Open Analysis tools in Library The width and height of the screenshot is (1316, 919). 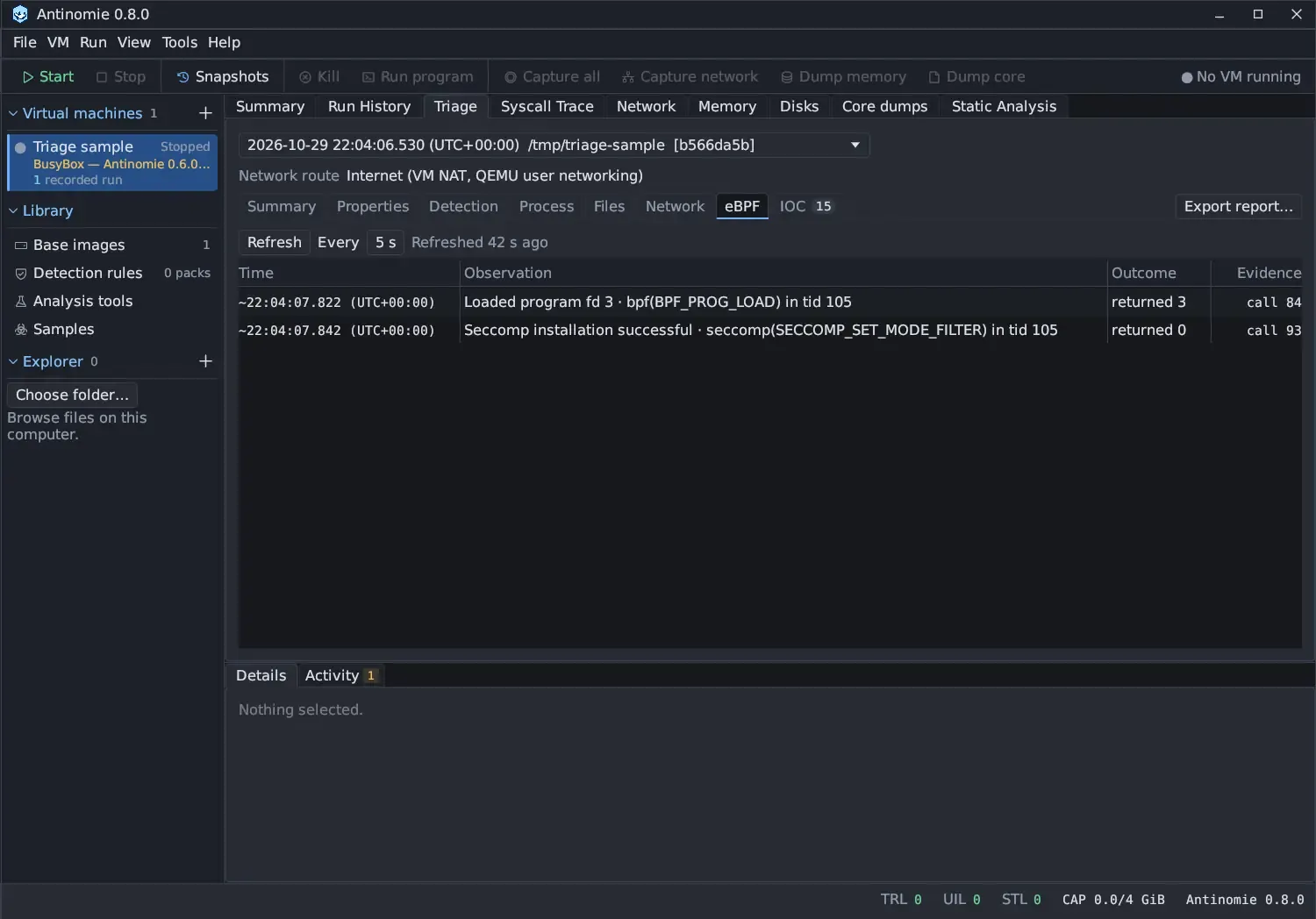click(x=112, y=301)
